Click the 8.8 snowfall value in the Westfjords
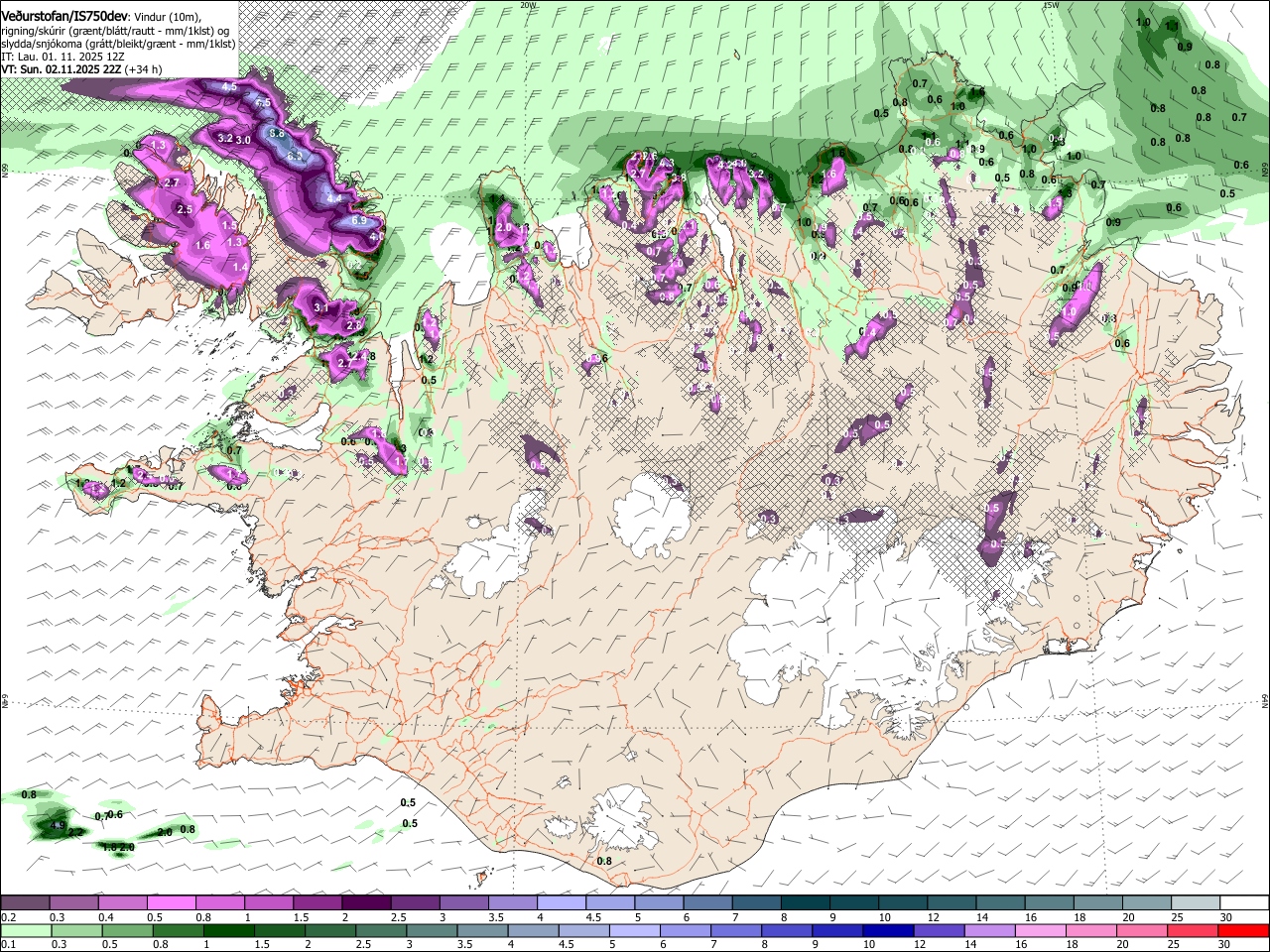The width and height of the screenshot is (1270, 952). pos(277,133)
